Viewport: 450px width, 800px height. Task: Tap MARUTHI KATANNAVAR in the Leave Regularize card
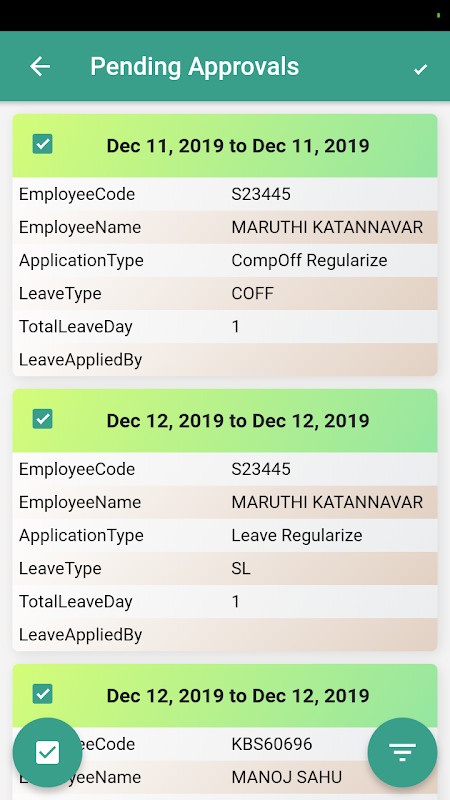click(x=327, y=503)
